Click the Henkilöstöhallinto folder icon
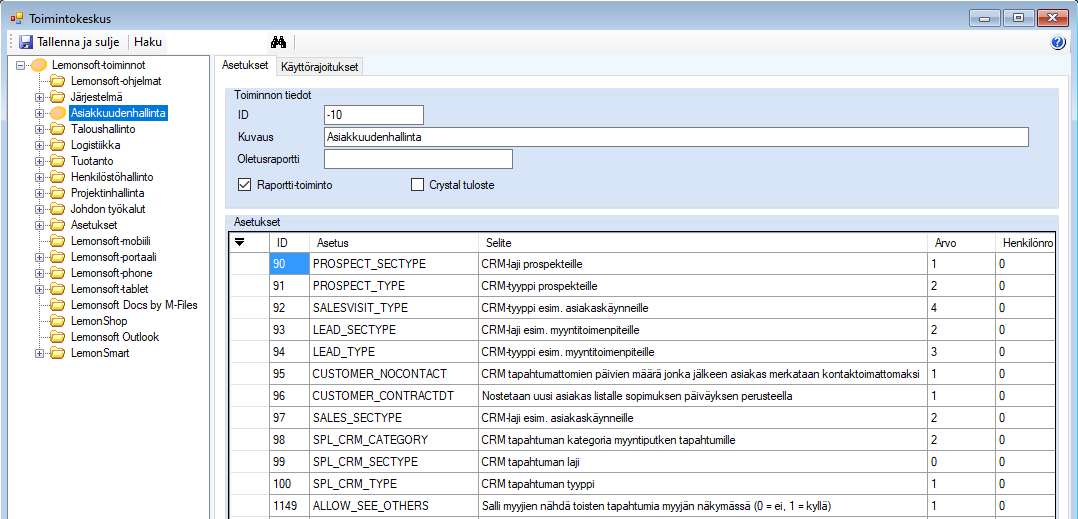This screenshot has height=519, width=1078. (58, 177)
